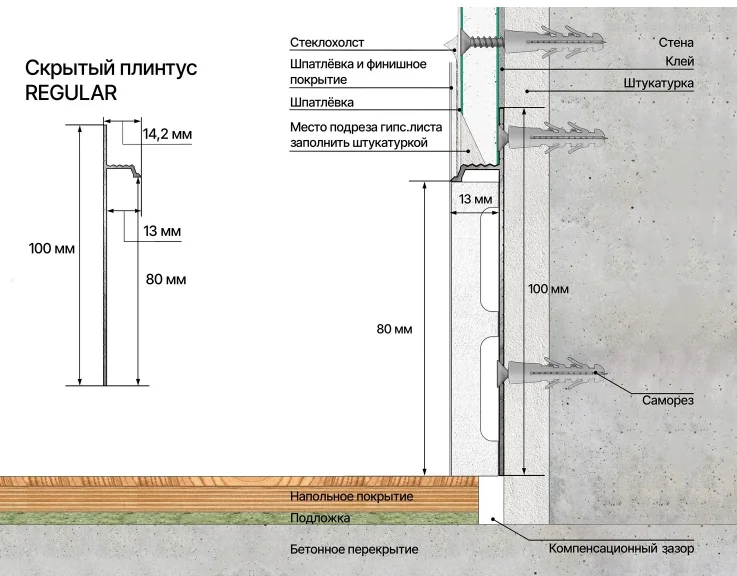Click the "80 мм" label in left profile drawing

pos(166,279)
